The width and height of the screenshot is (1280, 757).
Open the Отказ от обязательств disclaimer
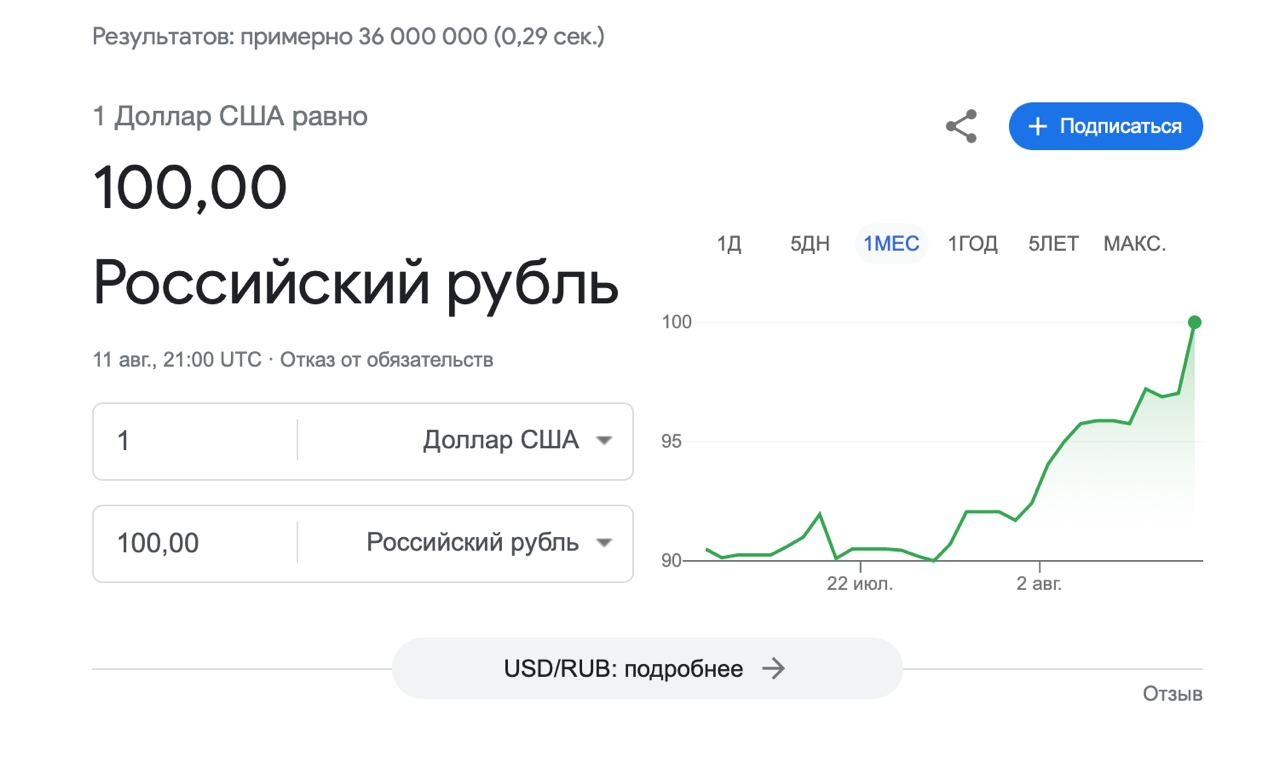click(x=386, y=360)
